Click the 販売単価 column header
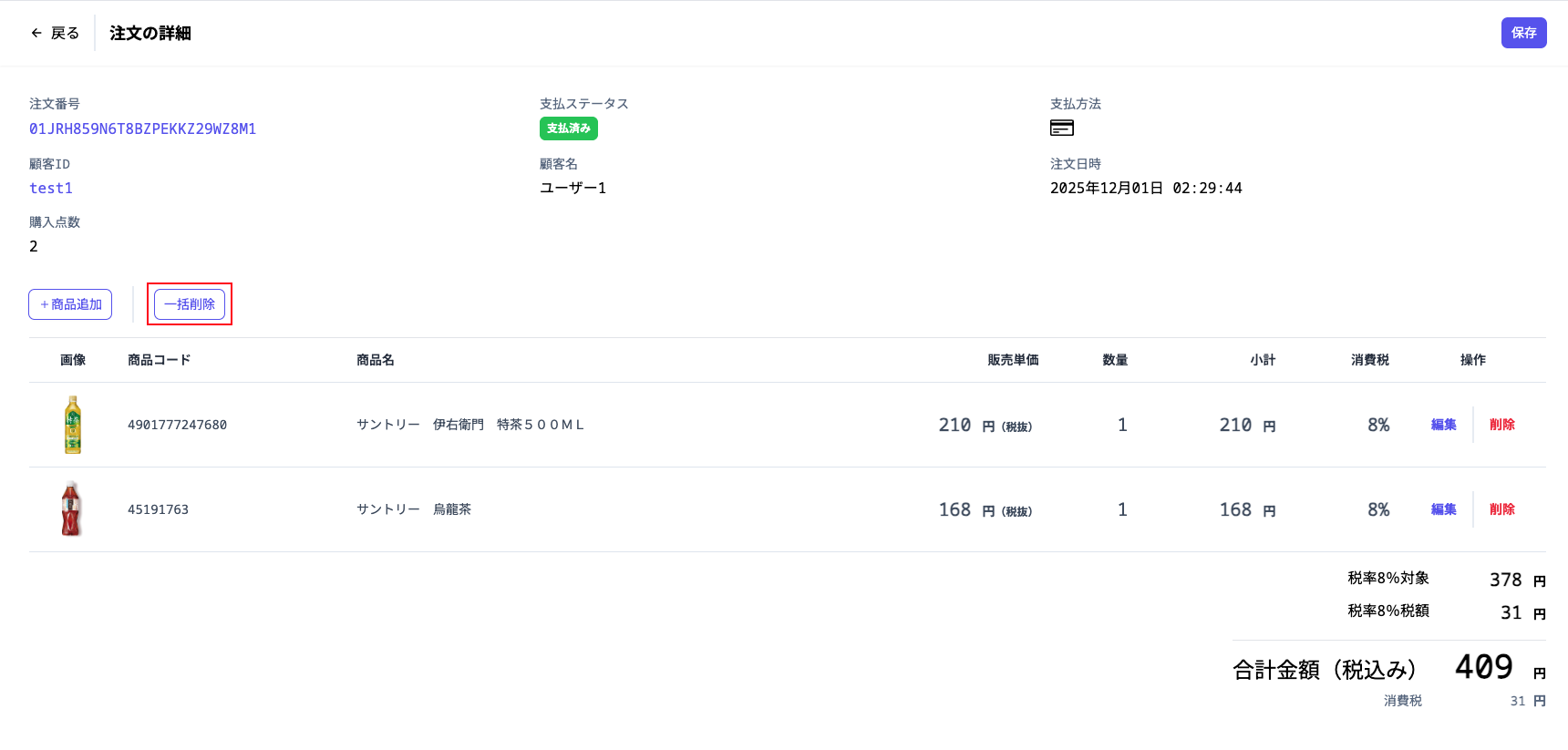The image size is (1568, 750). point(1013,360)
